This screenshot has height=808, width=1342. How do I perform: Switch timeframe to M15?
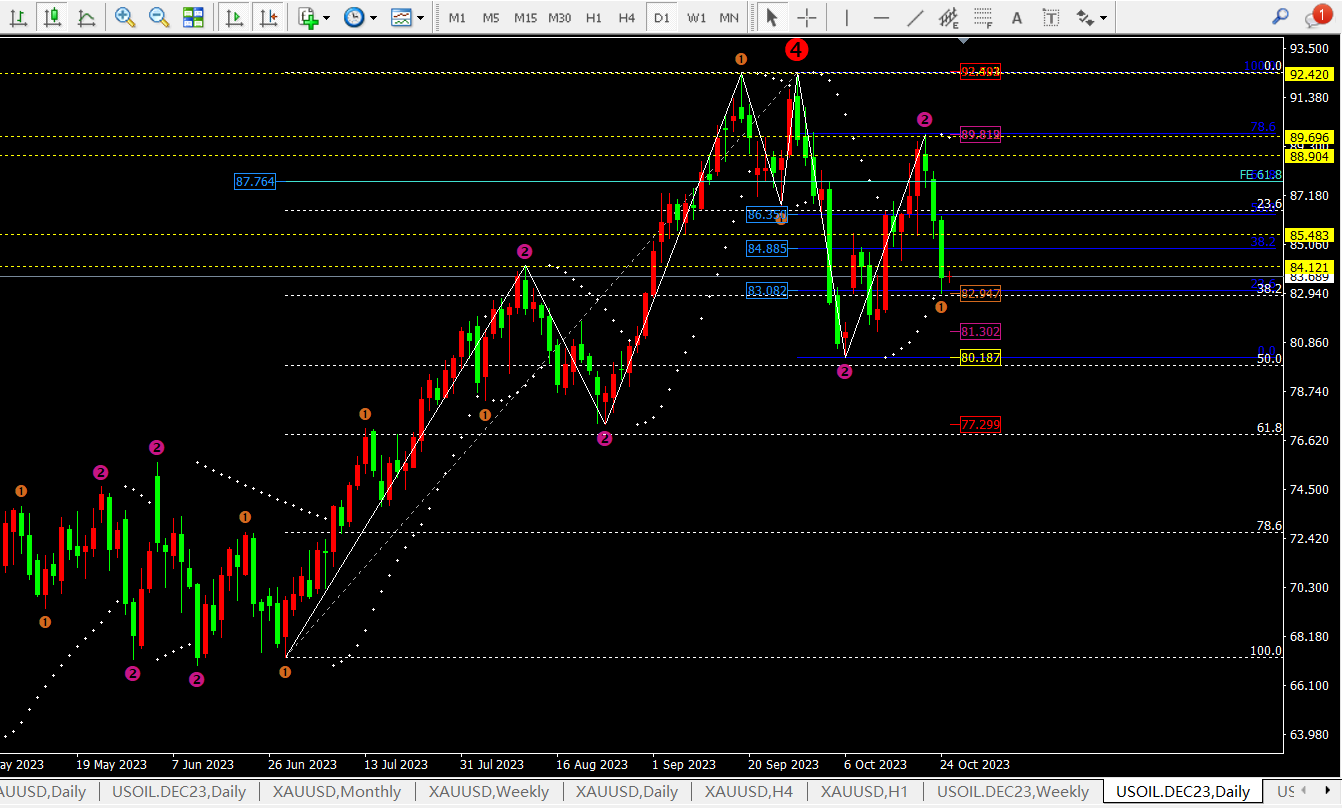(525, 17)
